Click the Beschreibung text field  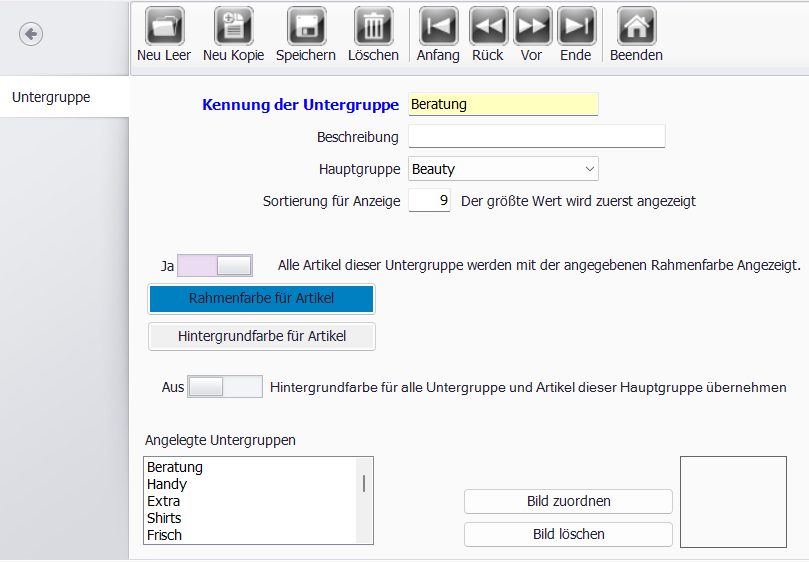536,137
